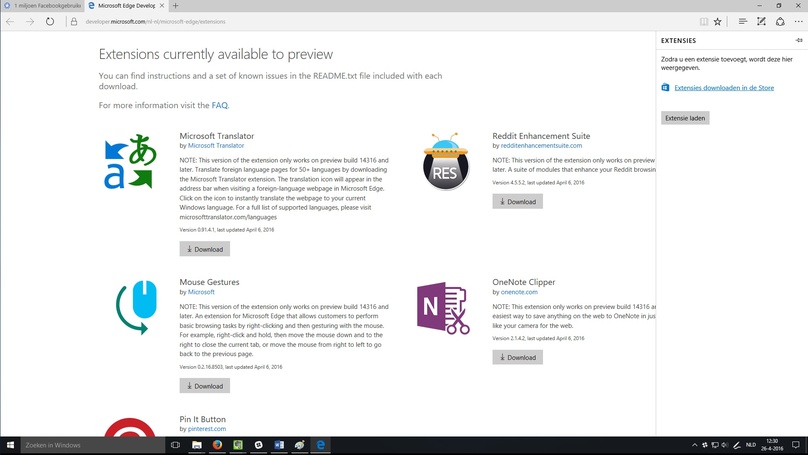Click Extensies downloaden in de Store link
The width and height of the screenshot is (808, 455).
click(x=724, y=88)
